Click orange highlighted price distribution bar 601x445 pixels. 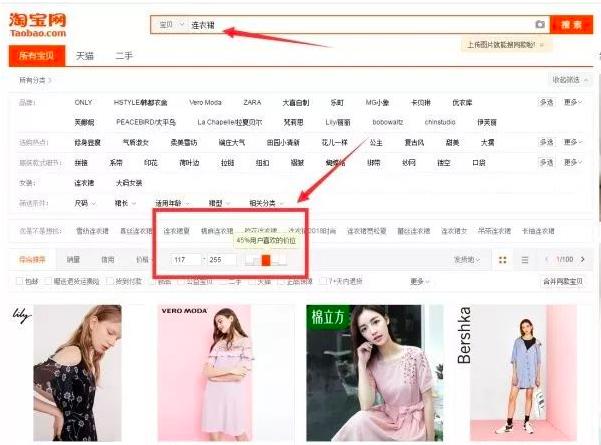pos(266,260)
